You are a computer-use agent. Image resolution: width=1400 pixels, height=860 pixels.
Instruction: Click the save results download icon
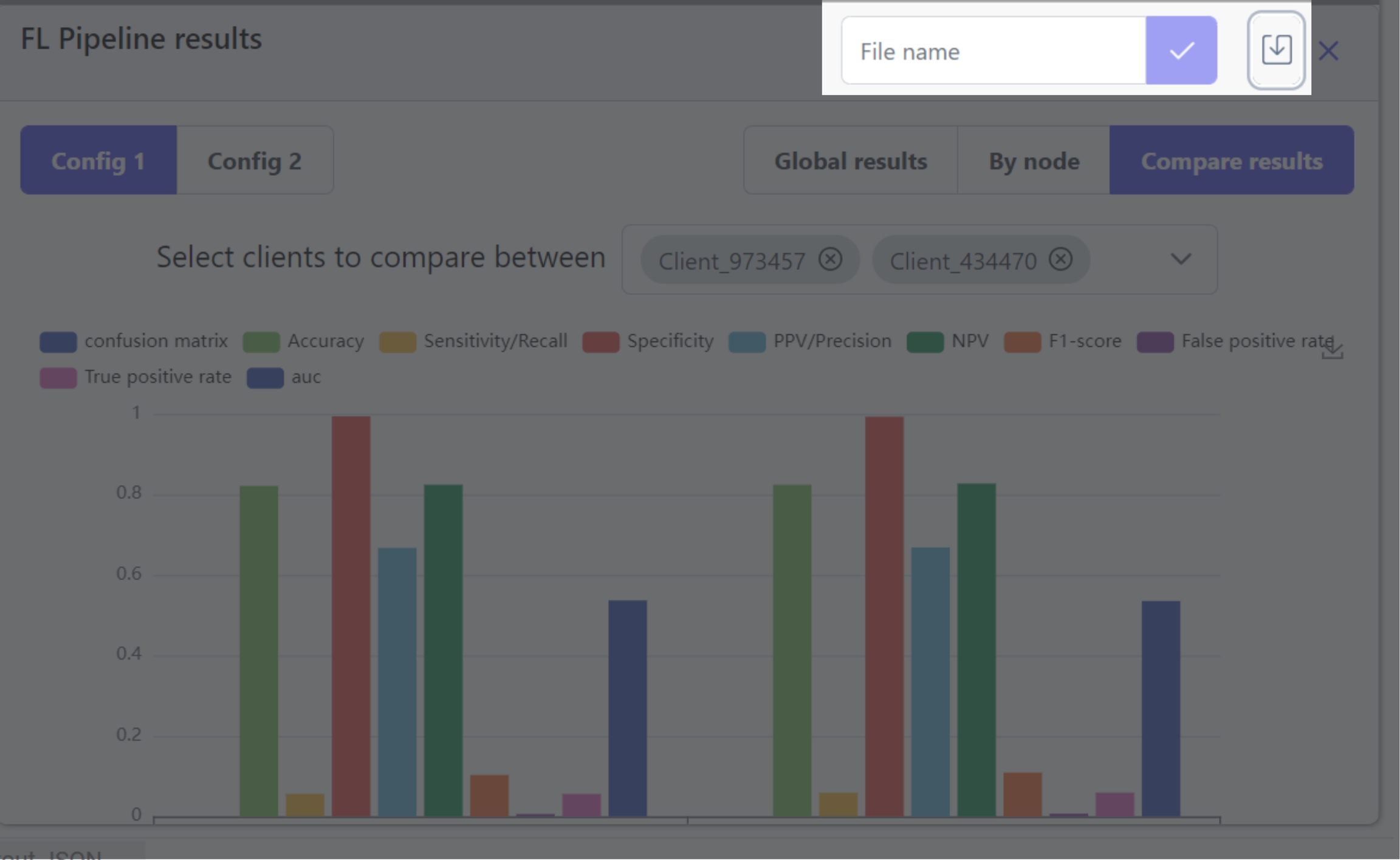point(1275,50)
